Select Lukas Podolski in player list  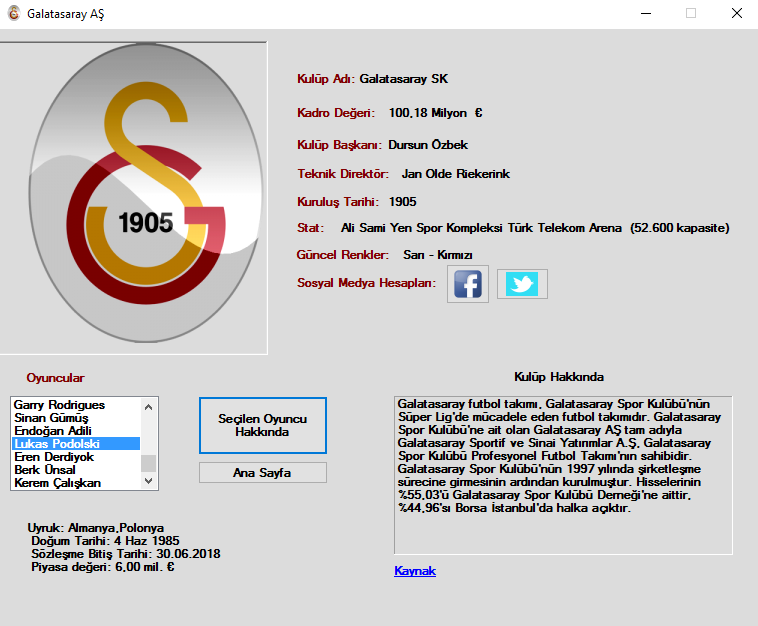(76, 444)
